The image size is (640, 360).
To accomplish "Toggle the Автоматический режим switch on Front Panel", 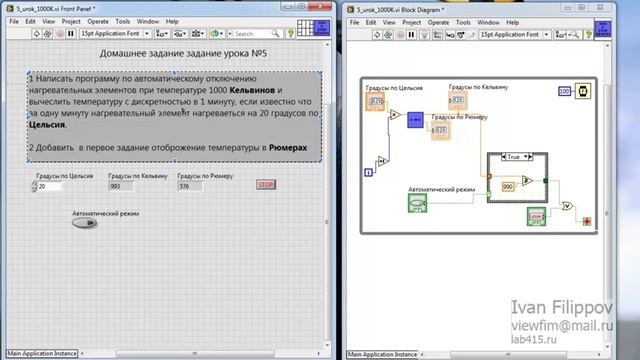I will pyautogui.click(x=84, y=223).
